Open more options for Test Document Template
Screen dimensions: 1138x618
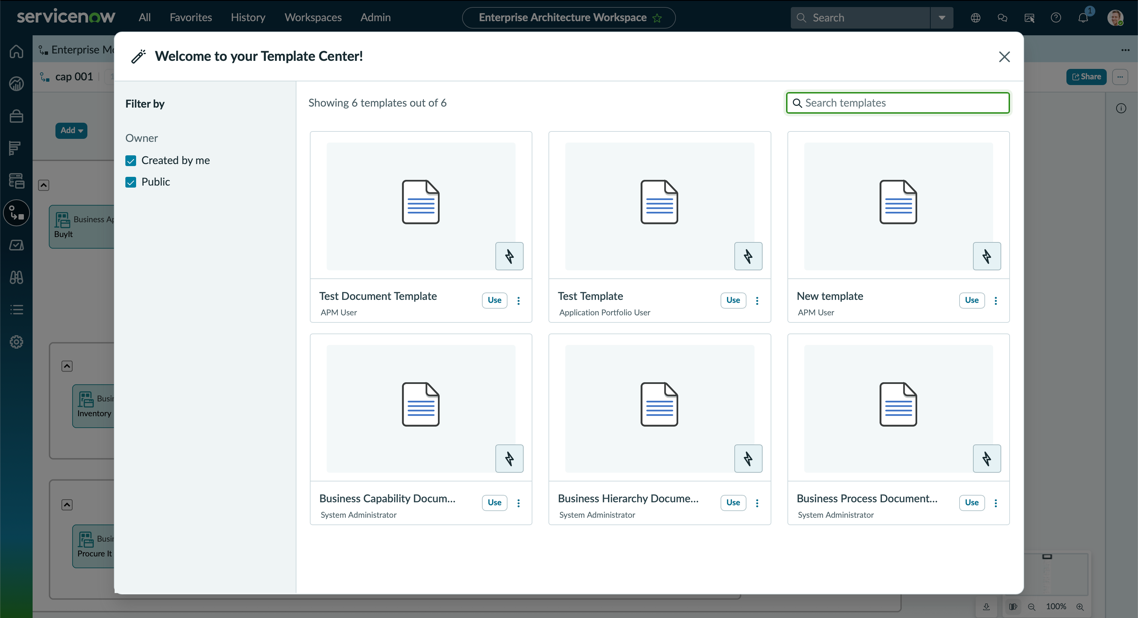(x=518, y=300)
